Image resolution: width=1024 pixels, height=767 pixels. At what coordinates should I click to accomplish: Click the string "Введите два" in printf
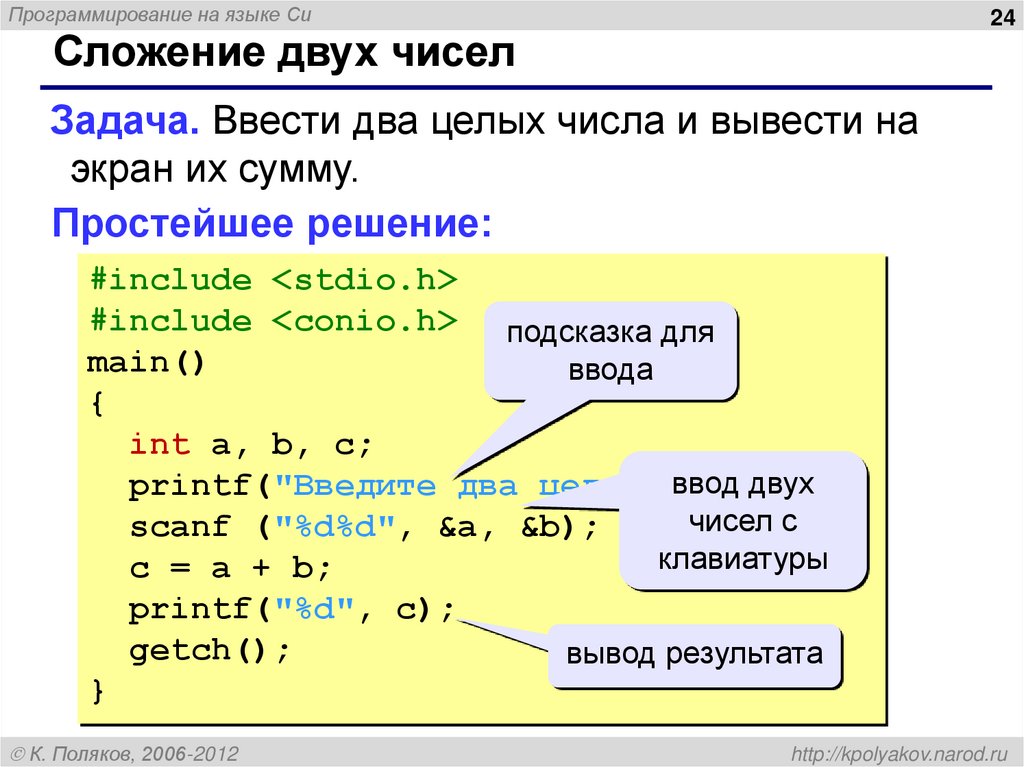(x=396, y=486)
